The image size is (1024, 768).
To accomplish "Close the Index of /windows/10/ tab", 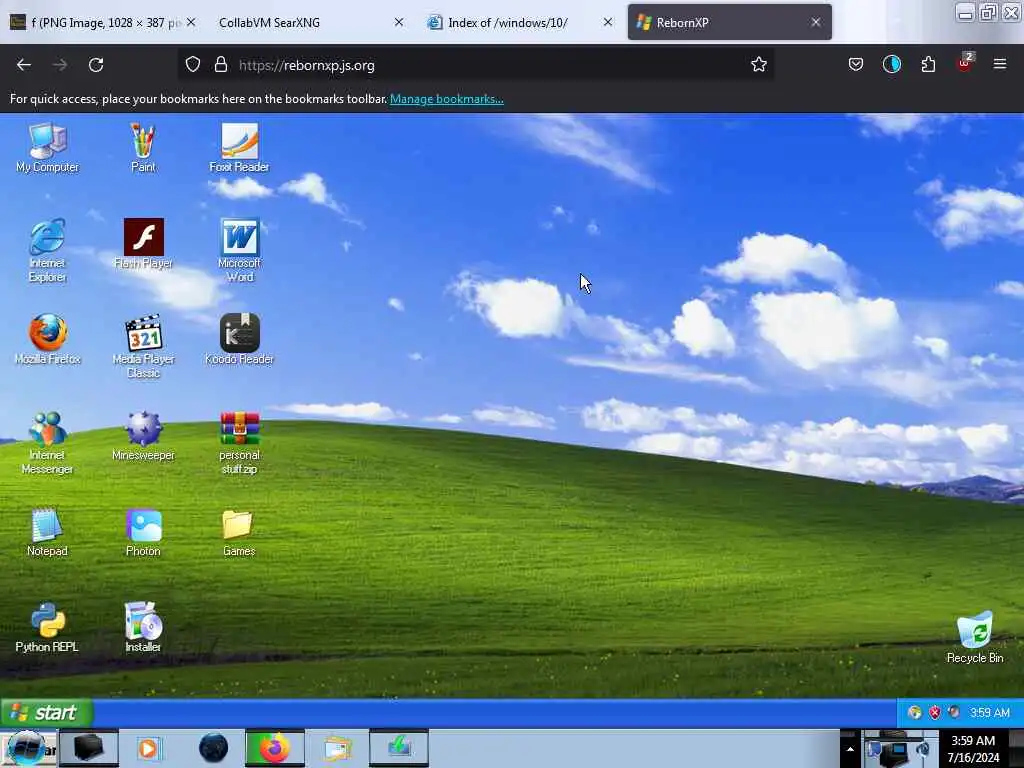I will click(x=608, y=22).
